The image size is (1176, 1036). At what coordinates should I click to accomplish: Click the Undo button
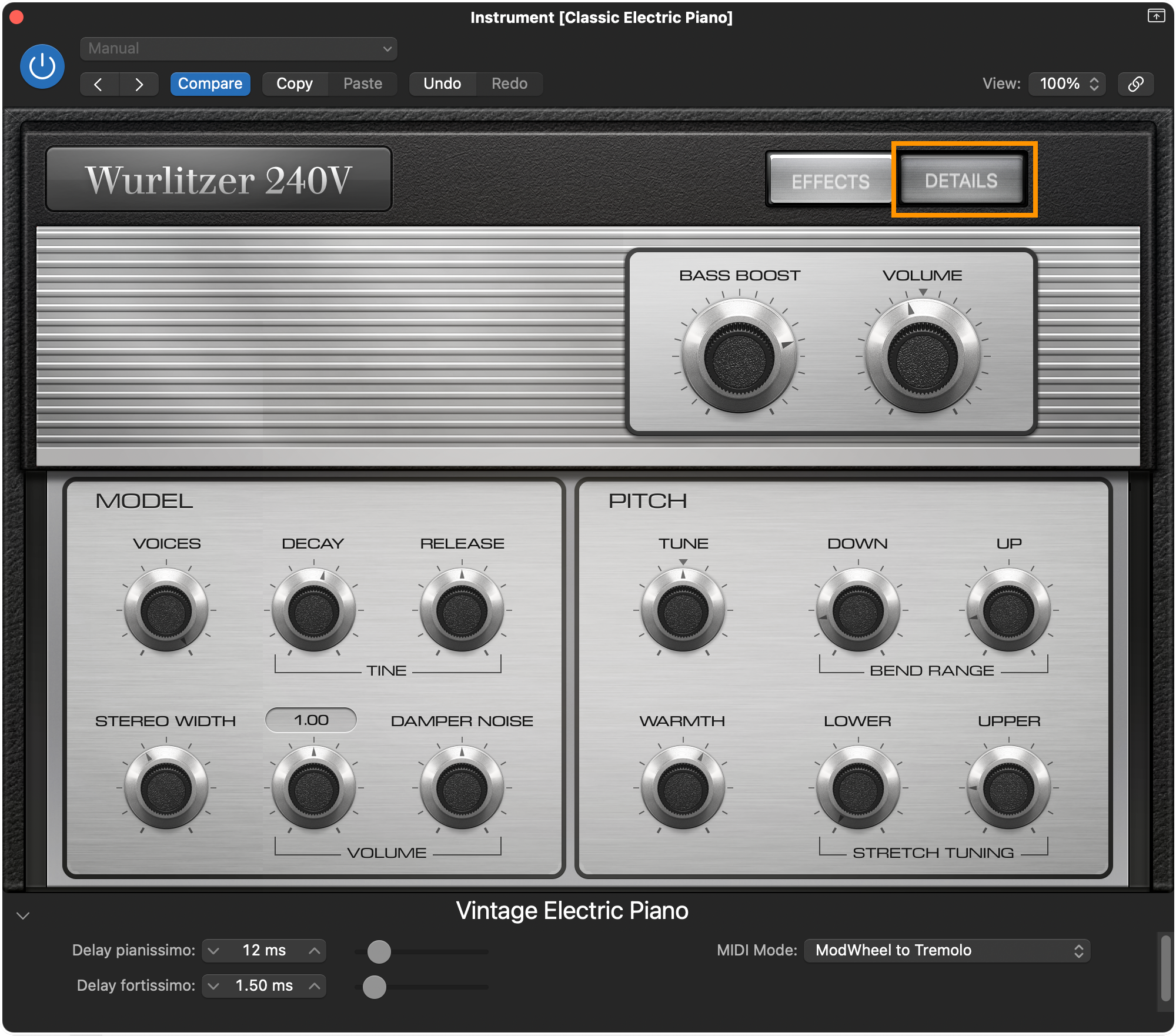tap(442, 84)
